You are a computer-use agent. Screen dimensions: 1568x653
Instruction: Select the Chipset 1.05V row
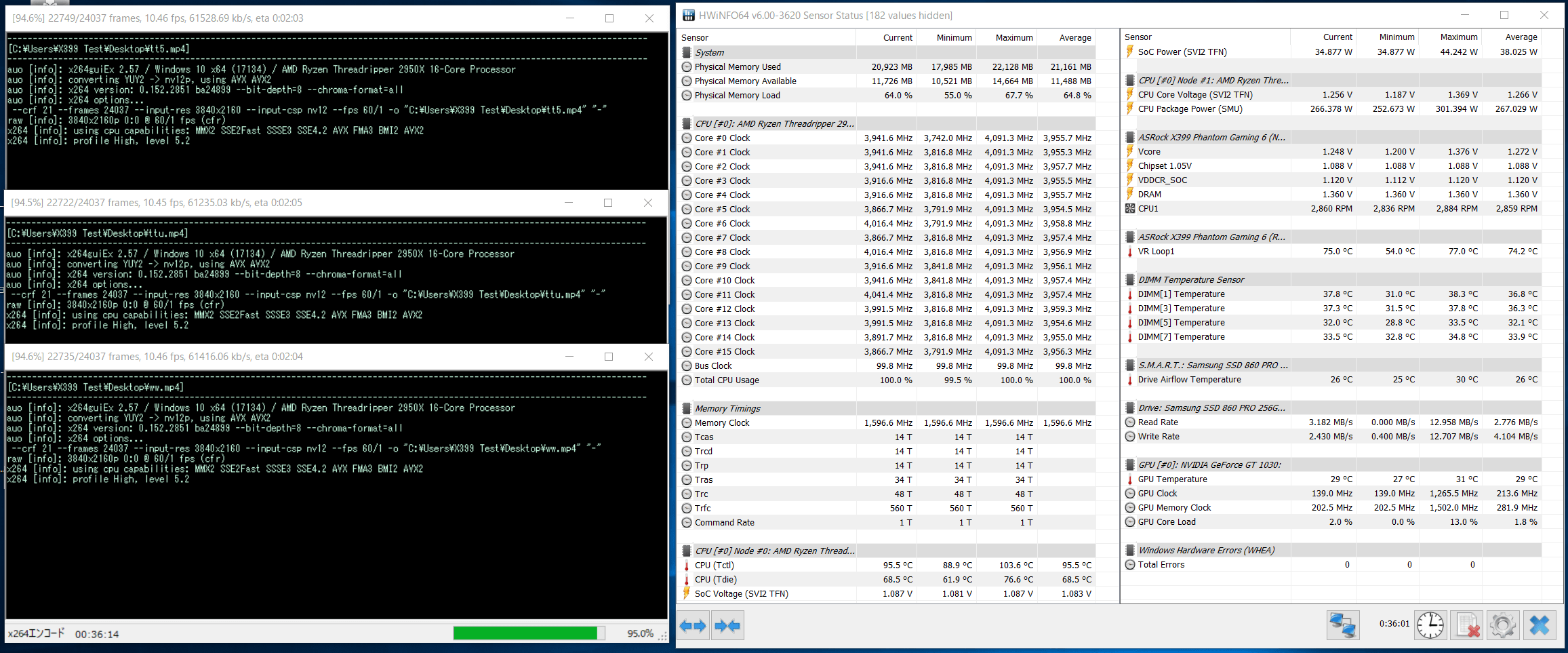click(1332, 165)
